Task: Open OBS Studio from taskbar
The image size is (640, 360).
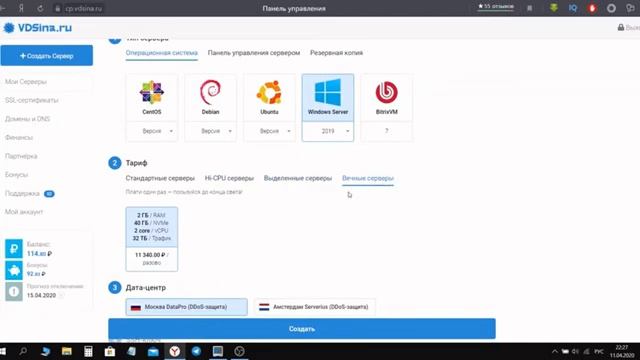Action: [x=240, y=351]
